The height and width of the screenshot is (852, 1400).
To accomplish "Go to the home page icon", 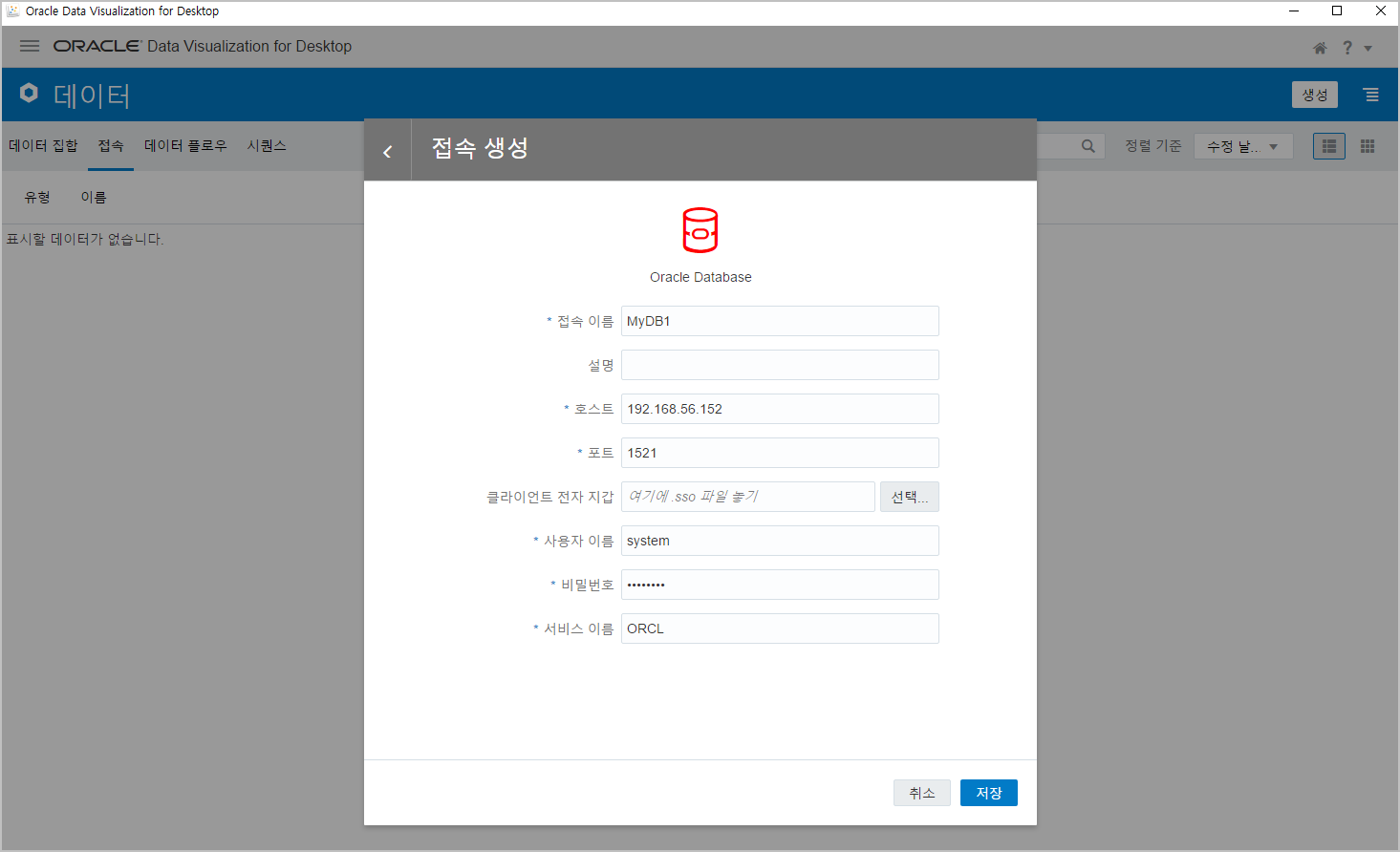I will point(1320,48).
